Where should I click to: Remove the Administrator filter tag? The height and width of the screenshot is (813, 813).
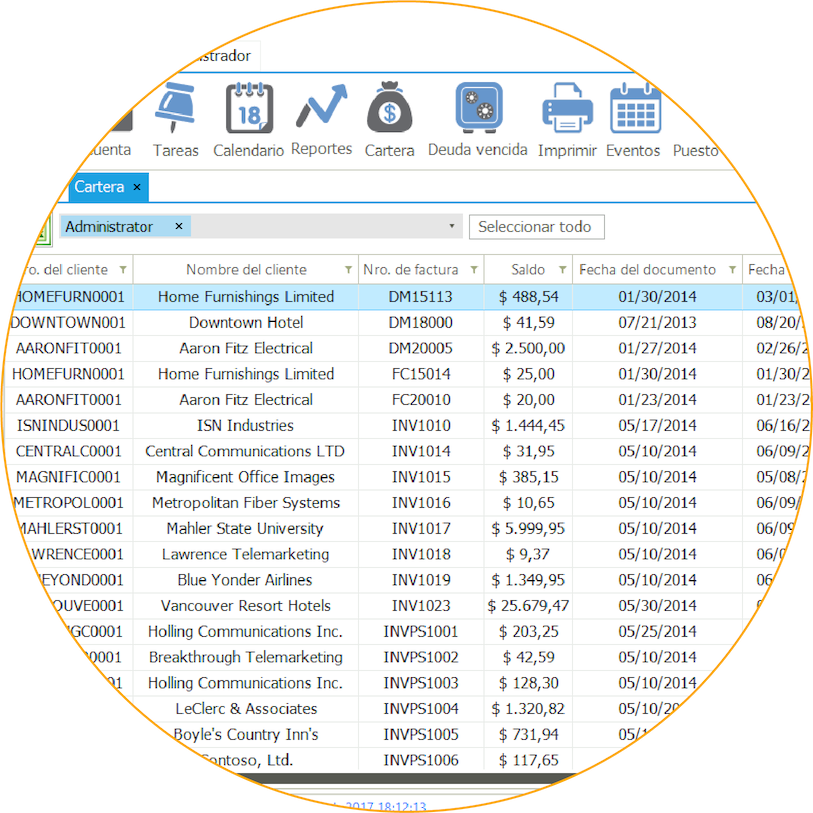179,227
